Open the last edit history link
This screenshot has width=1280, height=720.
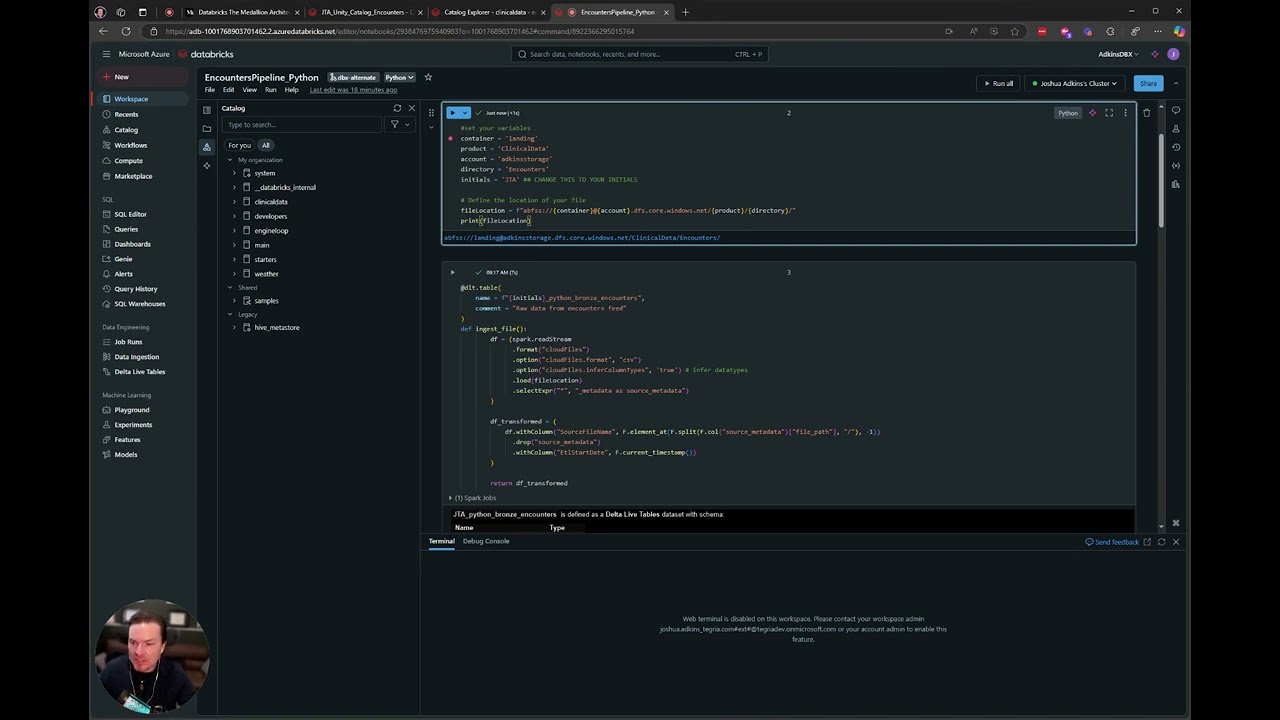pos(353,90)
